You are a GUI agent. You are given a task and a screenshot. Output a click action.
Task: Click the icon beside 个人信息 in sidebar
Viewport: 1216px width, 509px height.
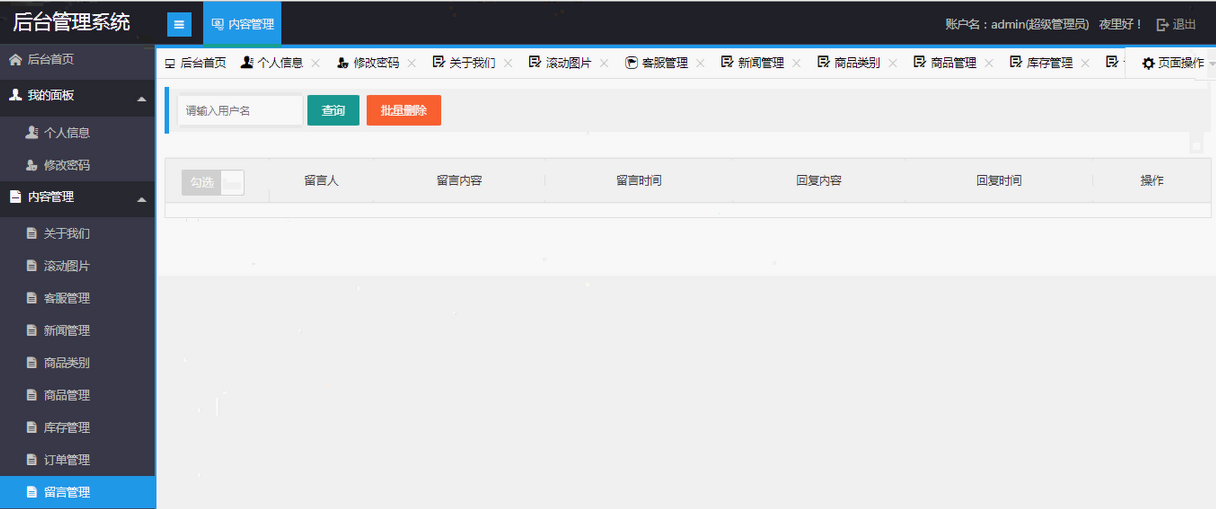pyautogui.click(x=32, y=132)
